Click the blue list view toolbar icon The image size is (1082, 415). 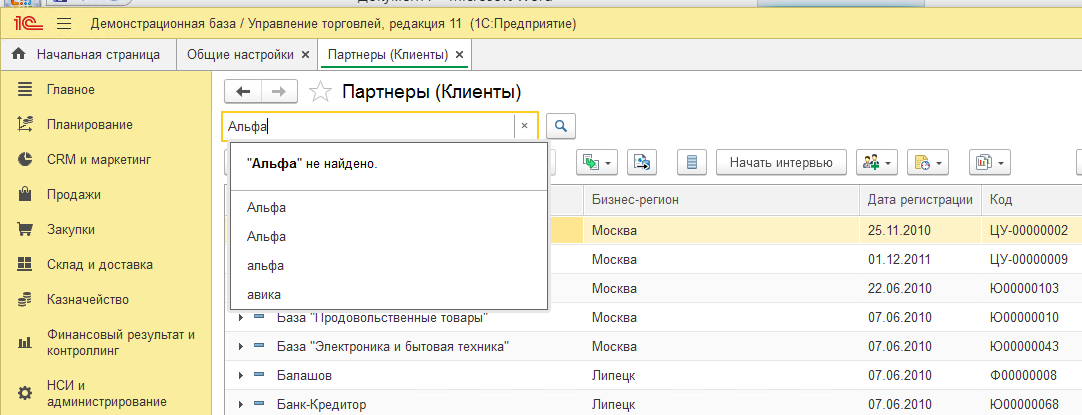coord(692,163)
